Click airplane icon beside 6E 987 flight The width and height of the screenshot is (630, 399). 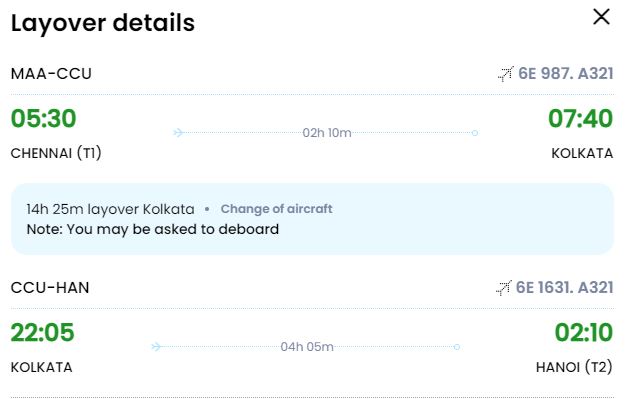coord(505,74)
